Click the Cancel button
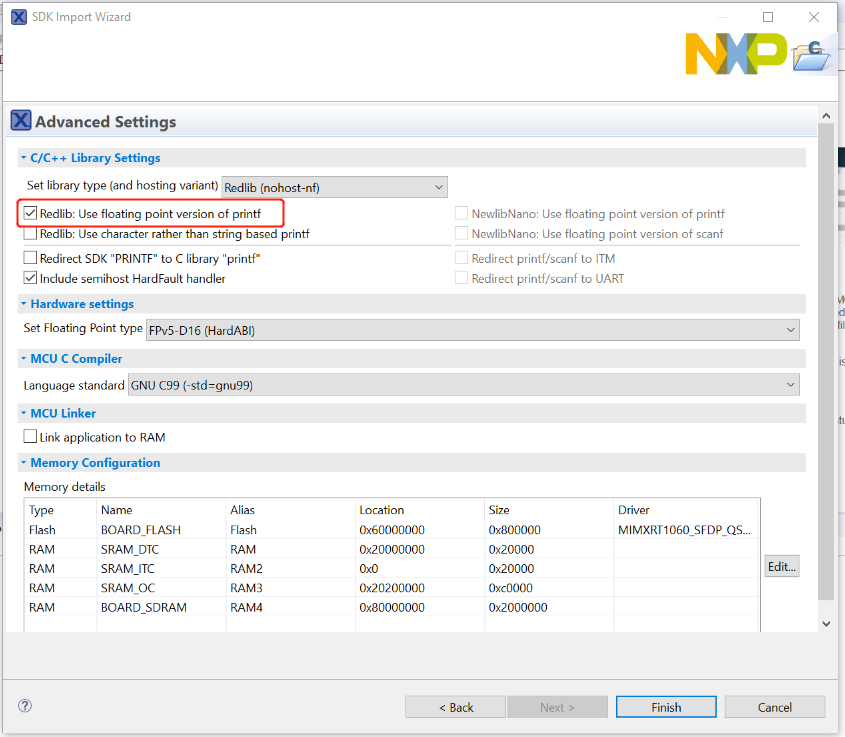845x737 pixels. tap(774, 707)
